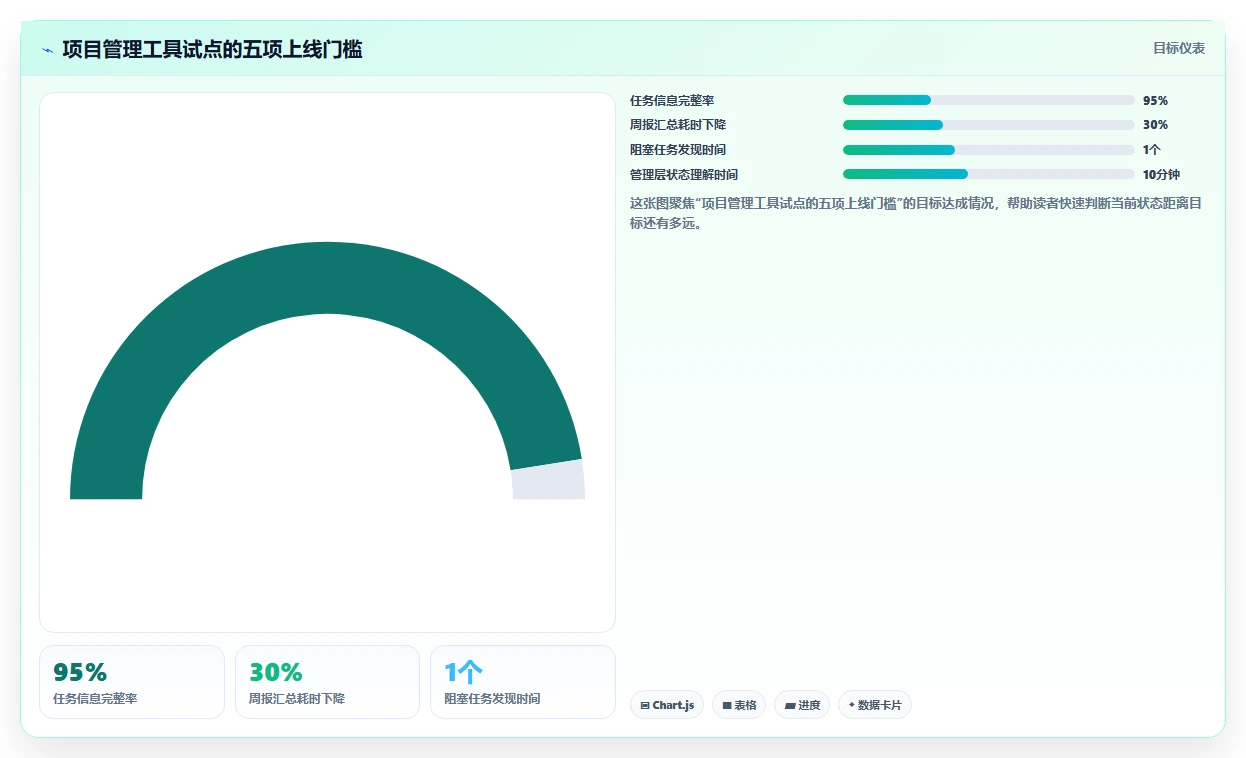Click the 10分钟 value text
1246x758 pixels.
coord(1161,175)
